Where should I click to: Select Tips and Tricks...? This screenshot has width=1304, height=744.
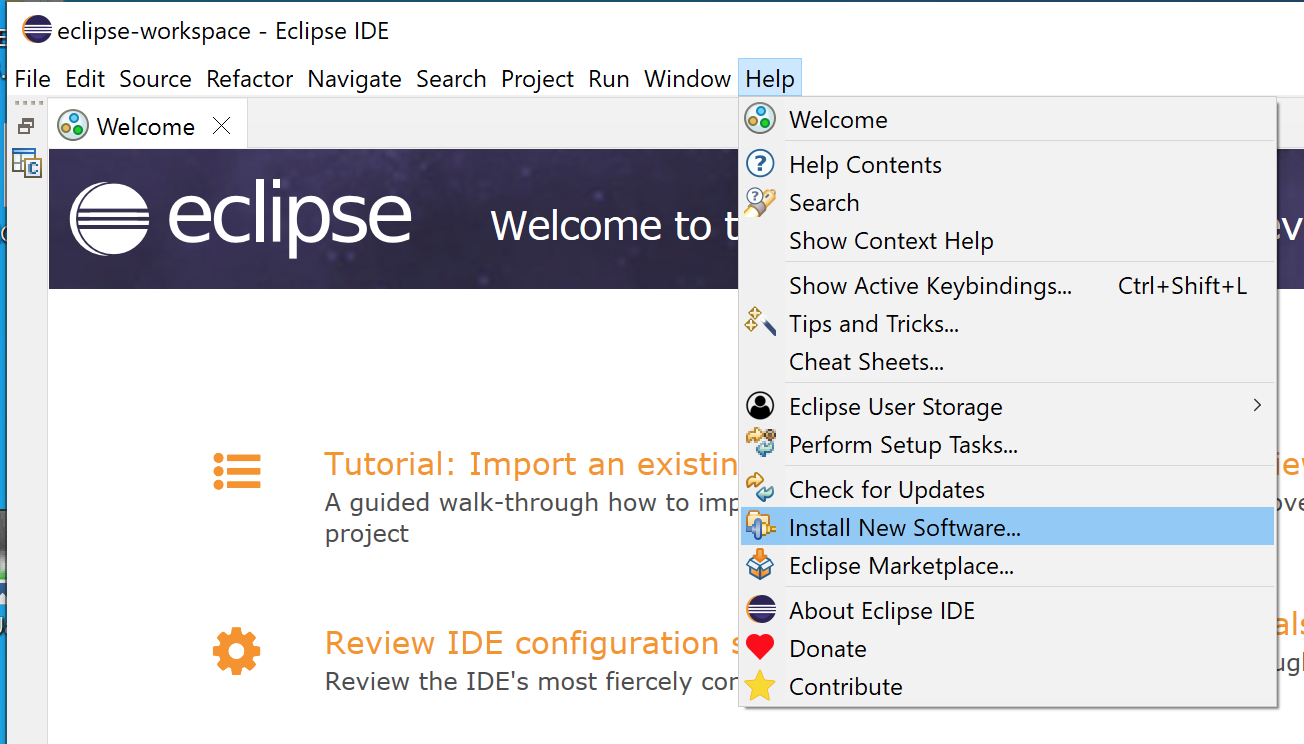1008,323
